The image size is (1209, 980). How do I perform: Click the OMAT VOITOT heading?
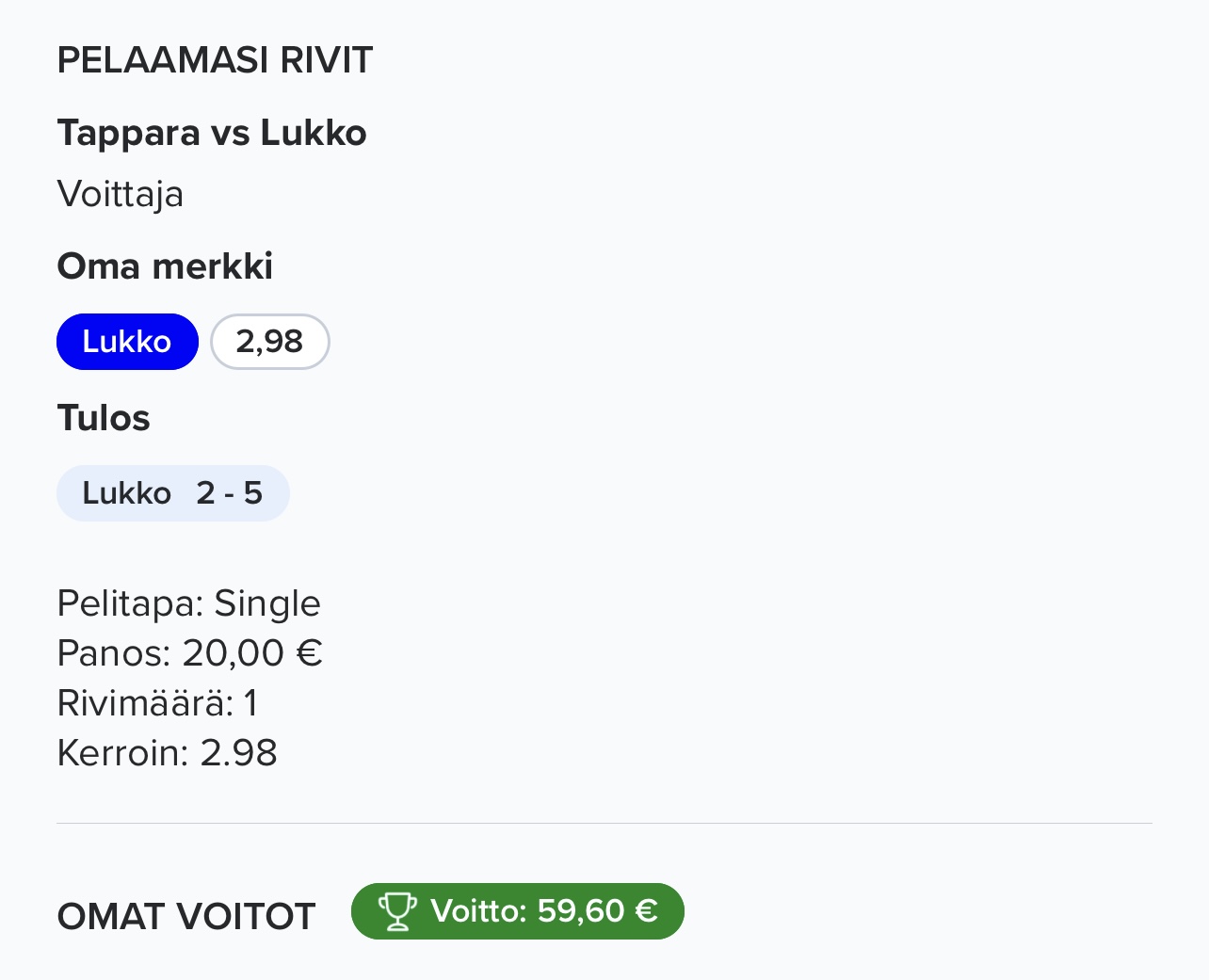tap(186, 917)
